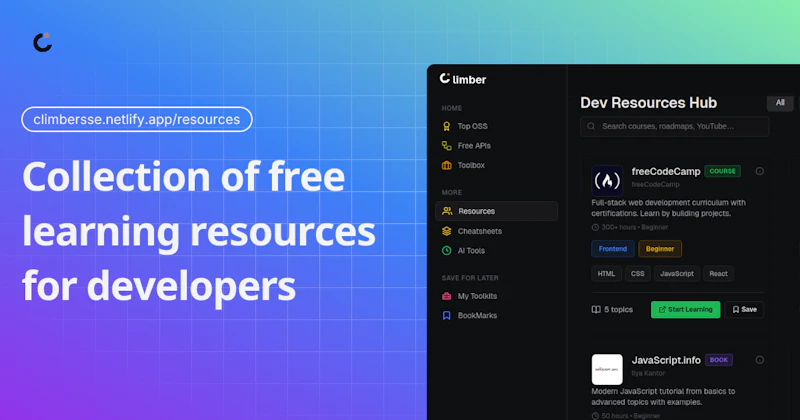Click the React topic chip
This screenshot has height=420, width=800.
click(718, 274)
